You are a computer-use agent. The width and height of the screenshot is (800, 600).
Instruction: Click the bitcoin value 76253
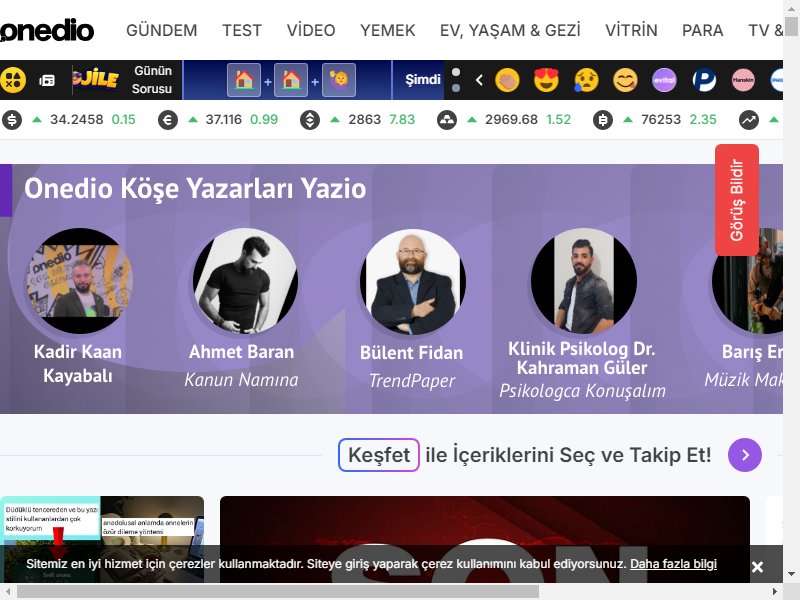pyautogui.click(x=661, y=120)
